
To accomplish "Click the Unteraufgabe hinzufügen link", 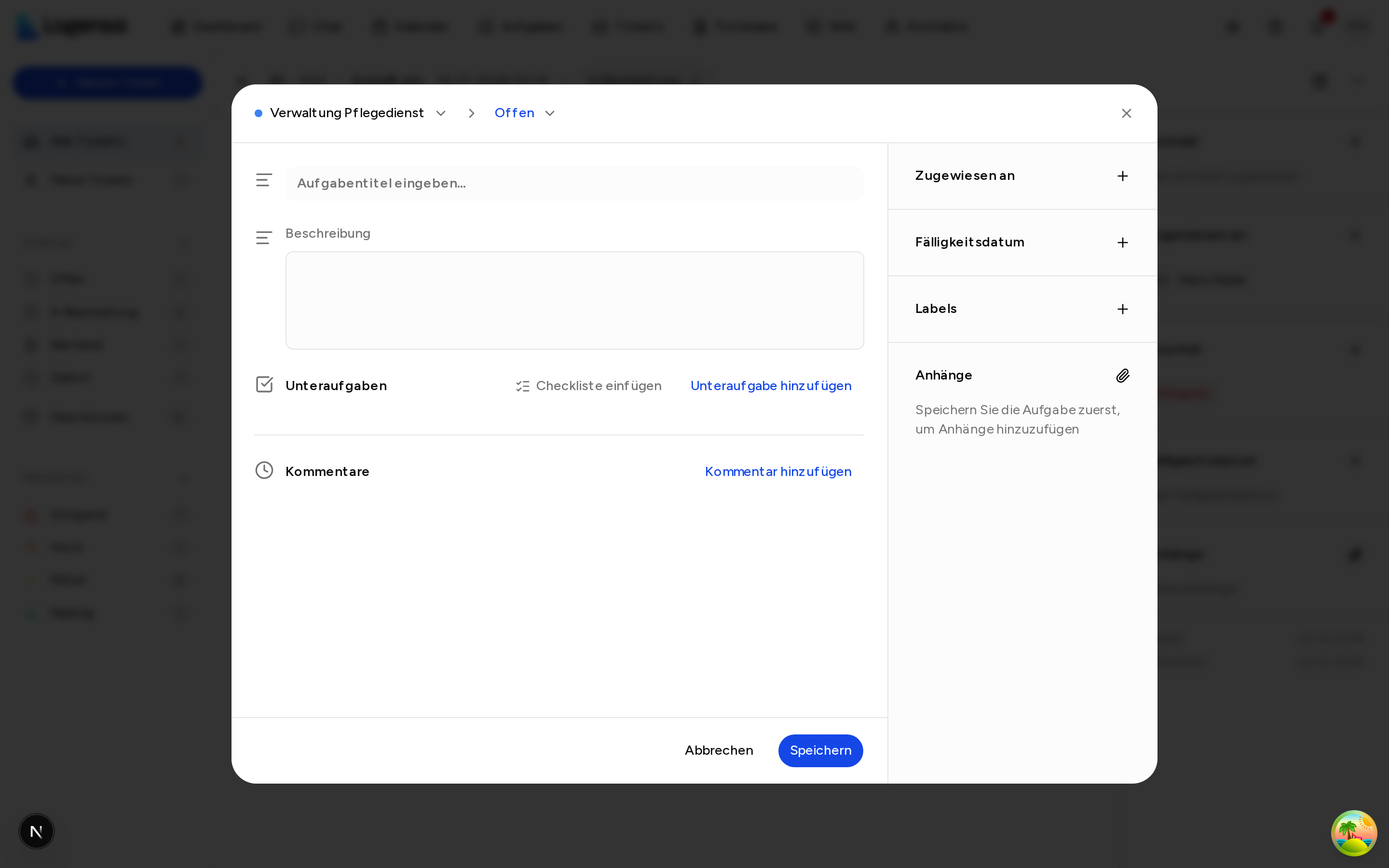I will [771, 386].
